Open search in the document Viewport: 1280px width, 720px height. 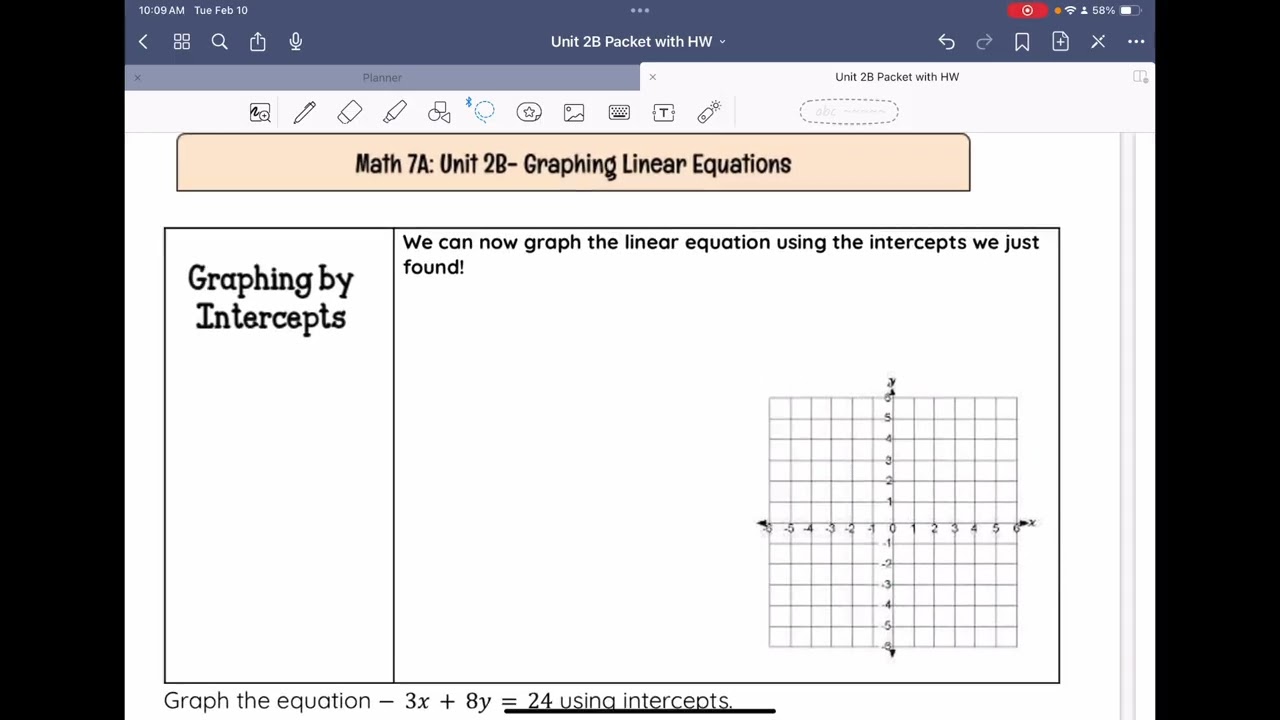(x=219, y=42)
